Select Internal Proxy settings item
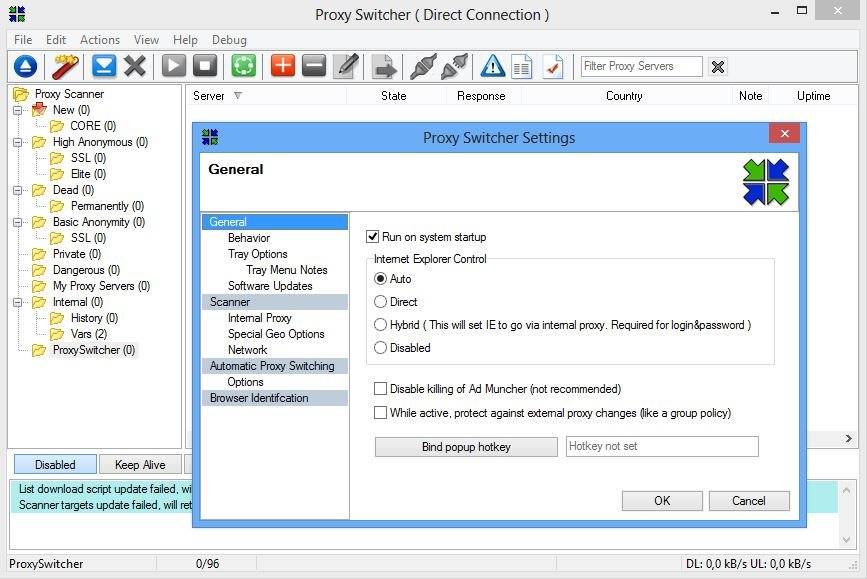867x579 pixels. [259, 318]
